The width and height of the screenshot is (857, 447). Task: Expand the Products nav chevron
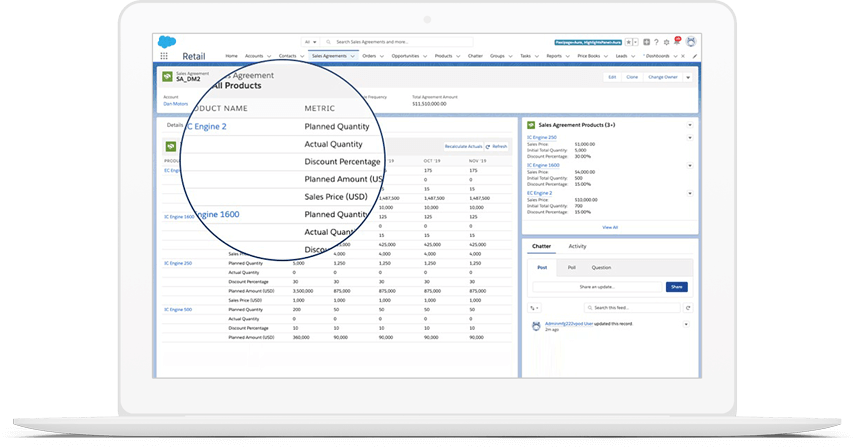tap(458, 56)
